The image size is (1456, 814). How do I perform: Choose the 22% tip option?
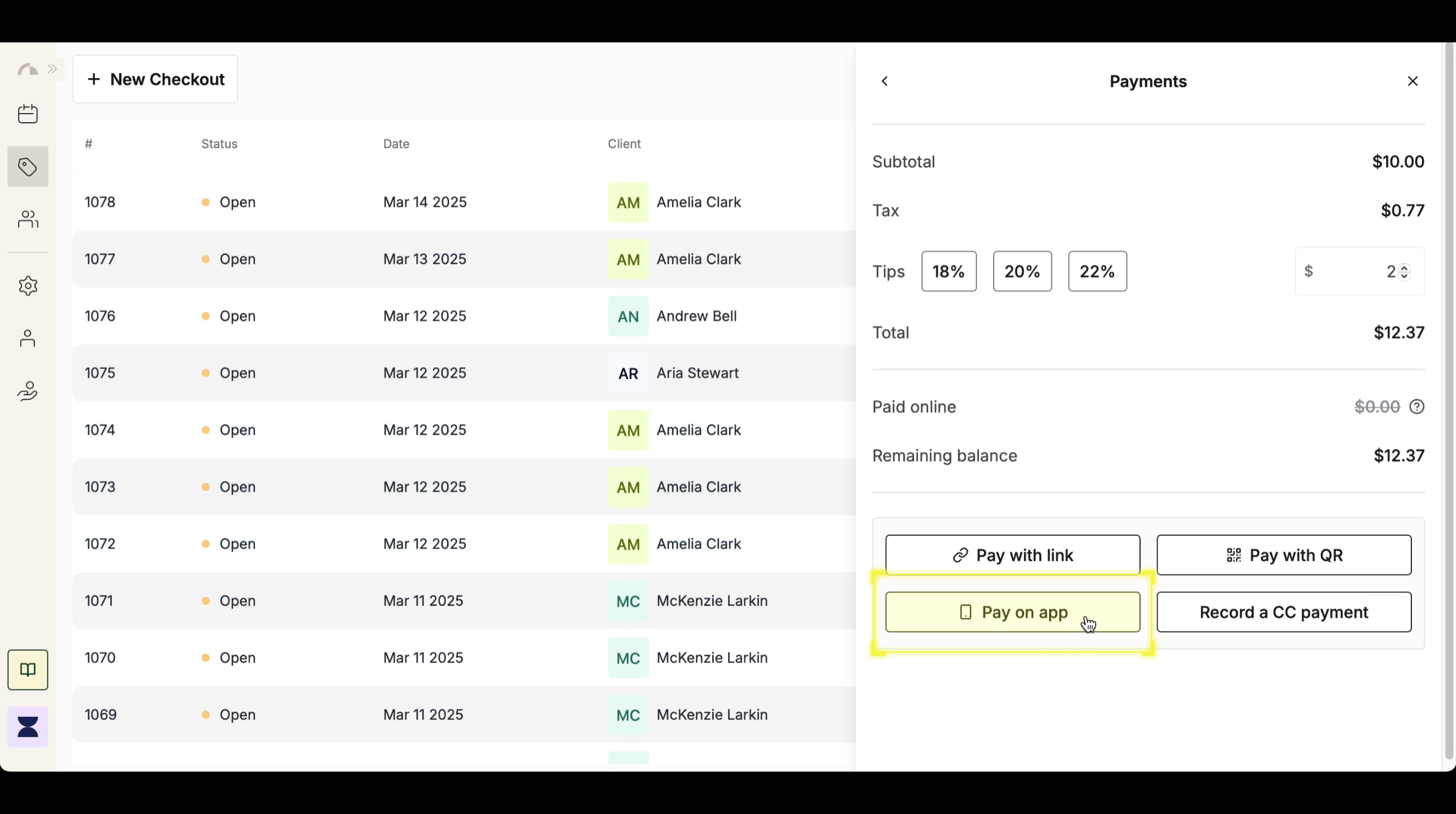(1097, 271)
